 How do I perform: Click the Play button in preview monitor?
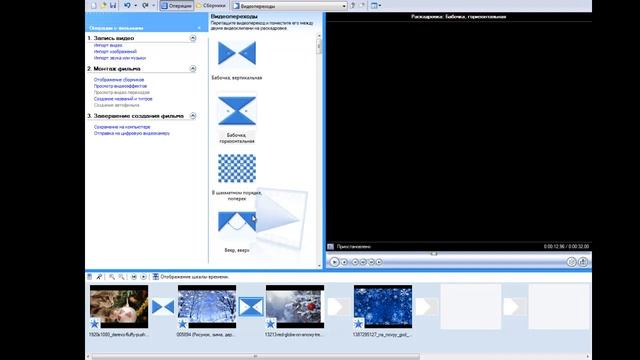click(334, 262)
